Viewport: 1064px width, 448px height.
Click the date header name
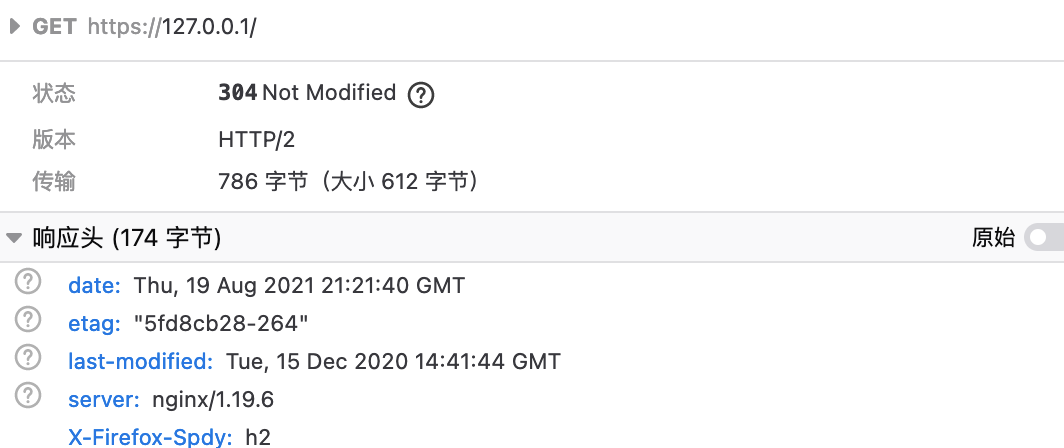94,285
